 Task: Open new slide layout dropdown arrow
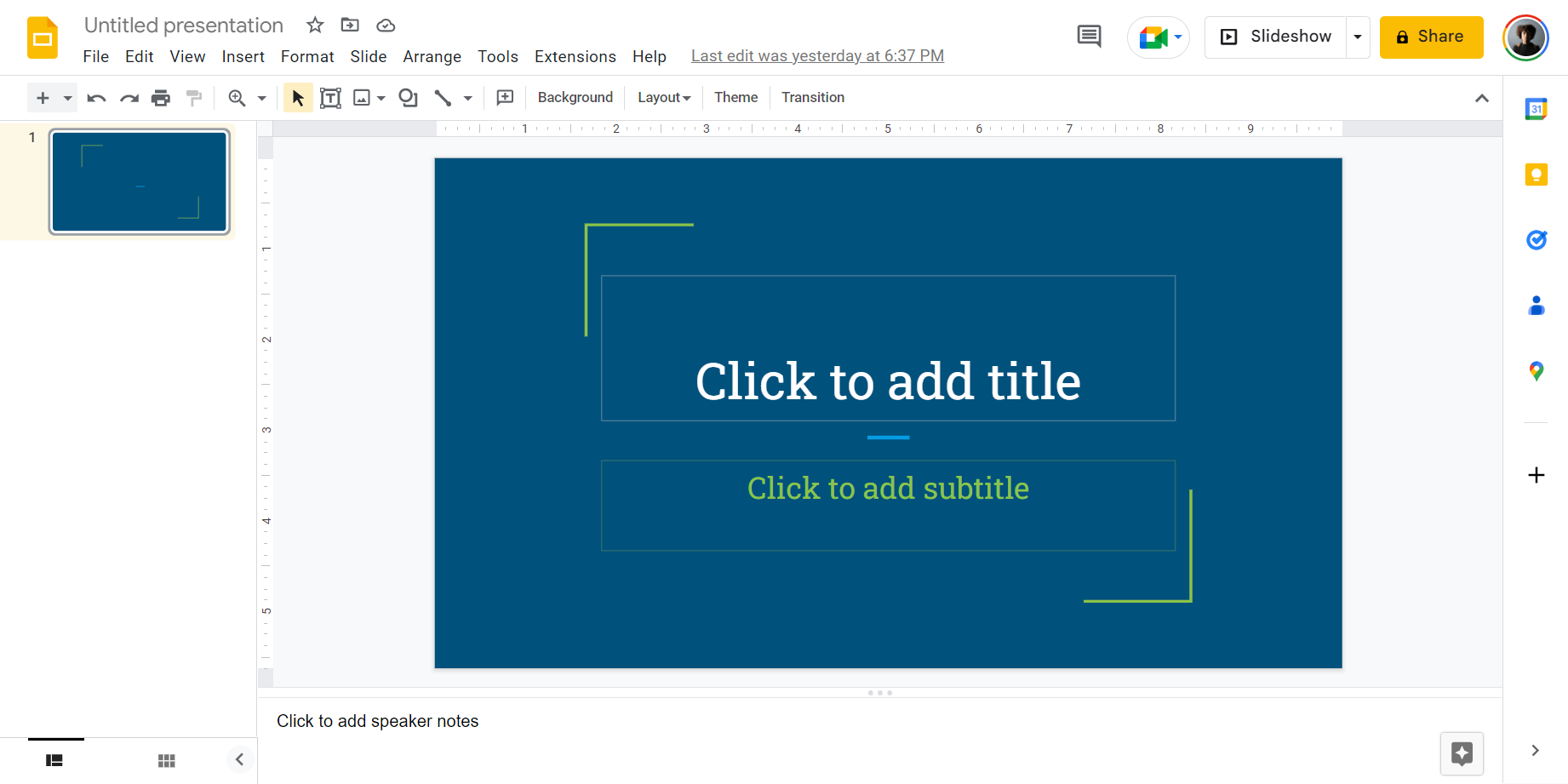pyautogui.click(x=67, y=98)
